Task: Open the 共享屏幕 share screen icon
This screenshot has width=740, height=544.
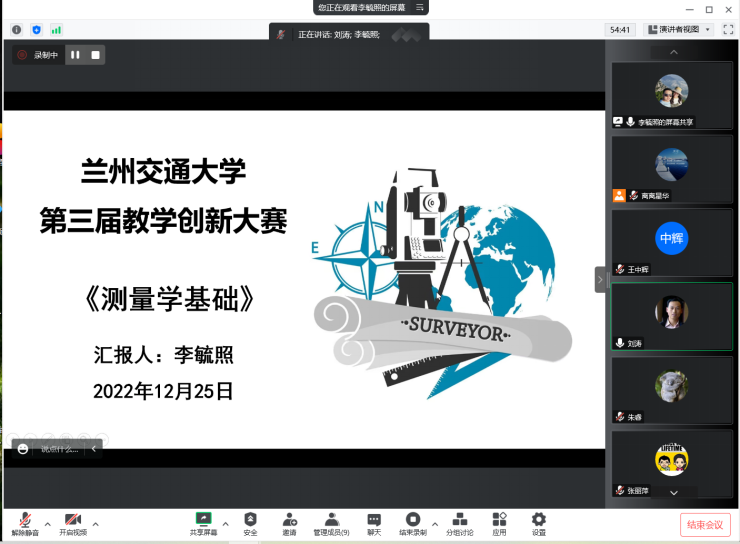Action: click(204, 521)
